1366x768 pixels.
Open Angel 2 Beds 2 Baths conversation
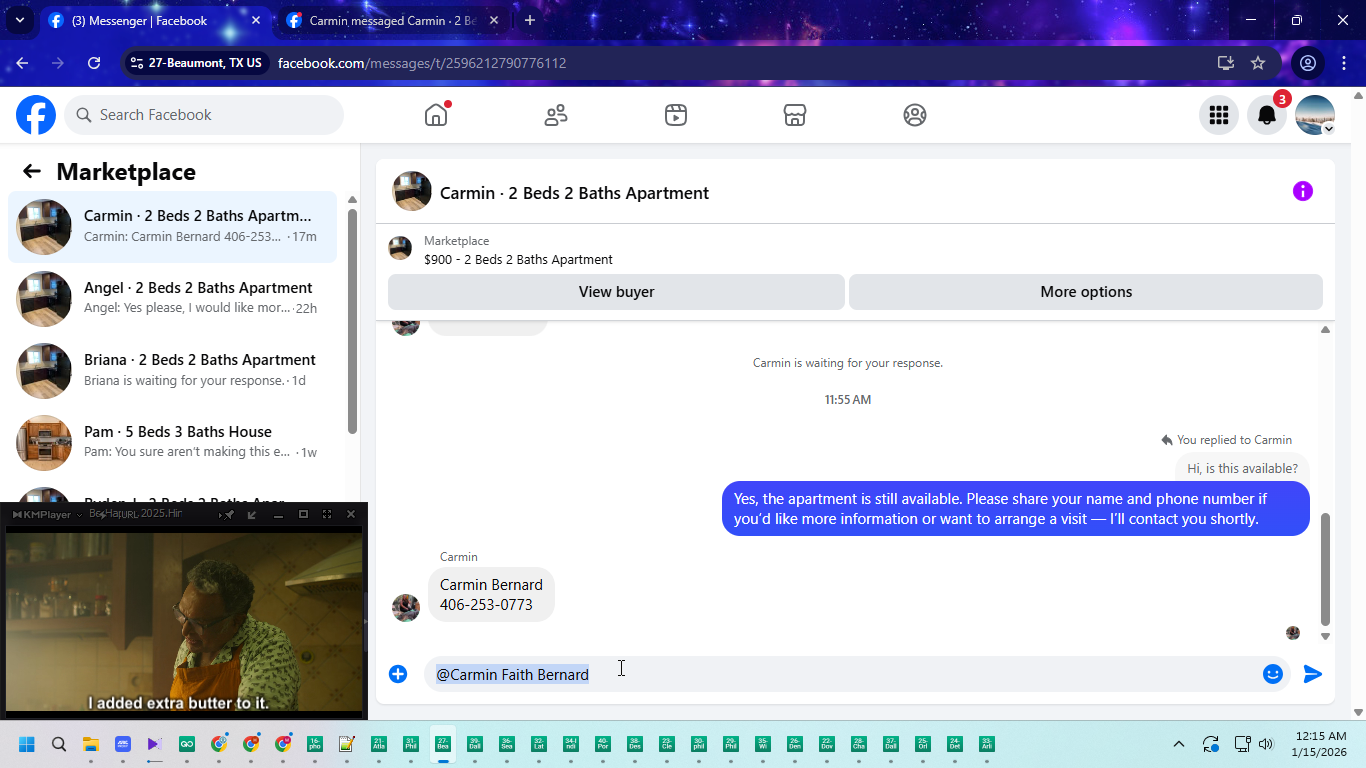coord(172,299)
